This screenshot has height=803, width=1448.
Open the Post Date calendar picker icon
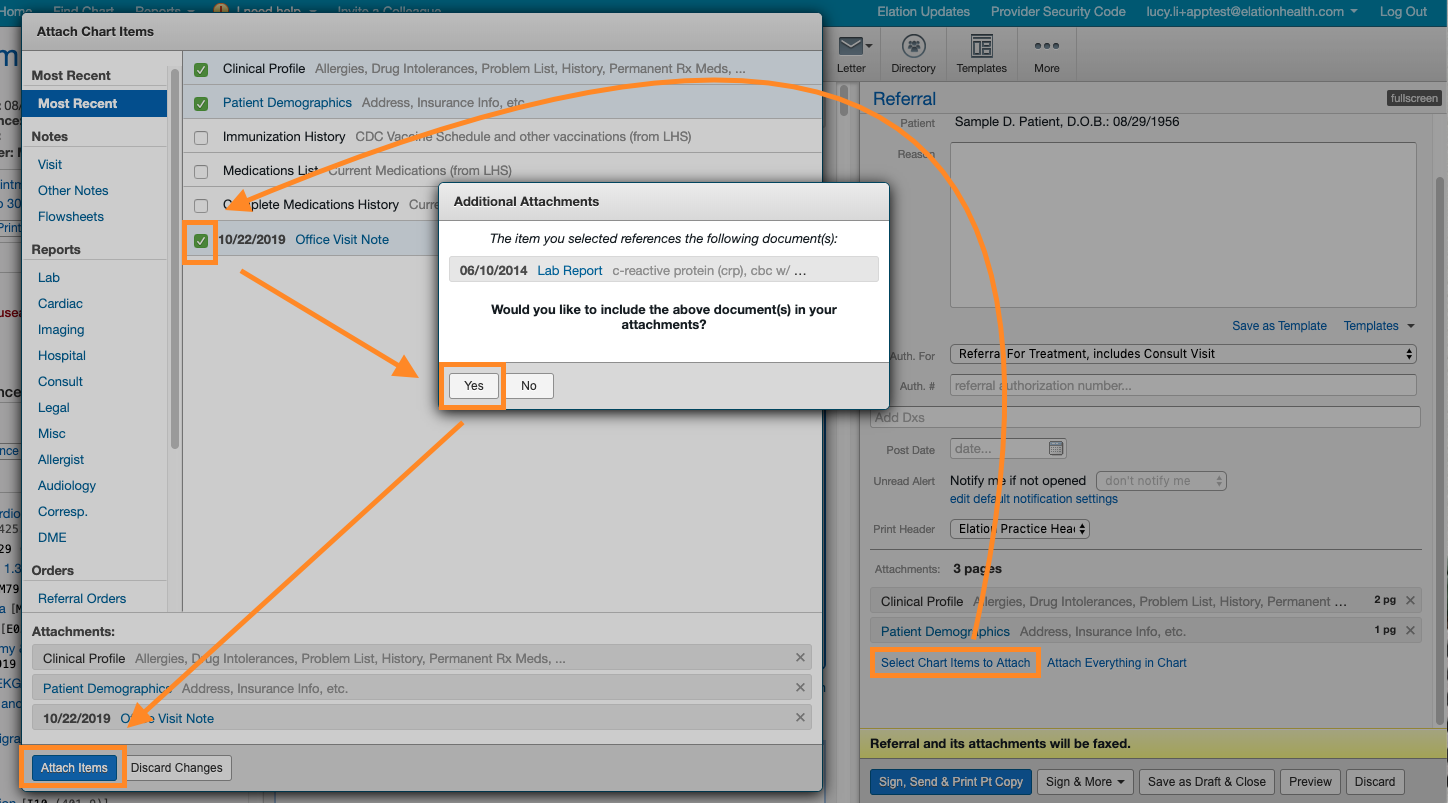pos(1056,448)
